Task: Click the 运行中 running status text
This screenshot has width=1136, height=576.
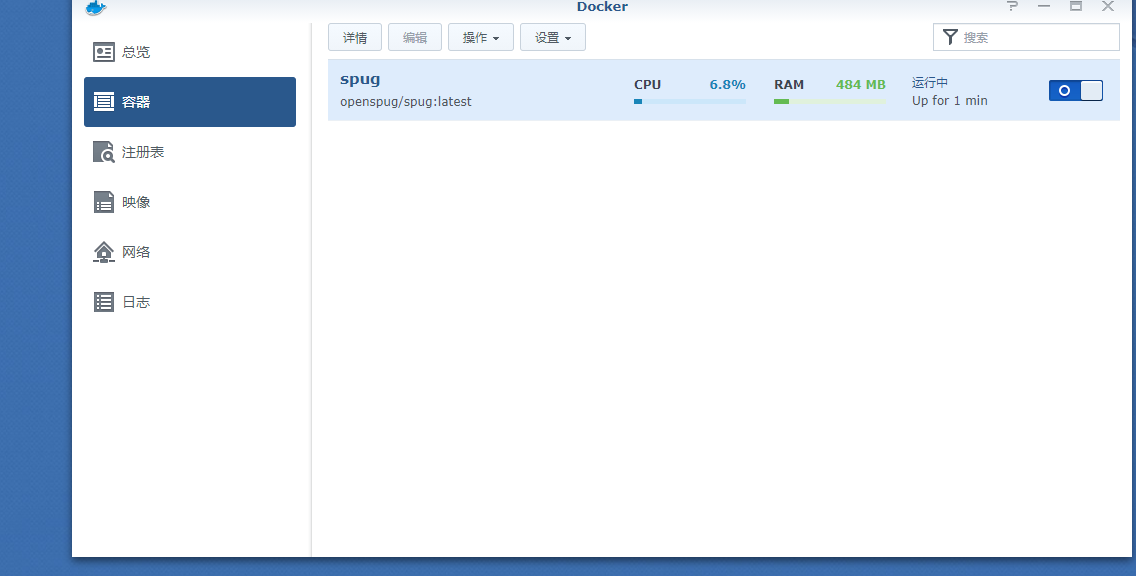Action: tap(930, 83)
